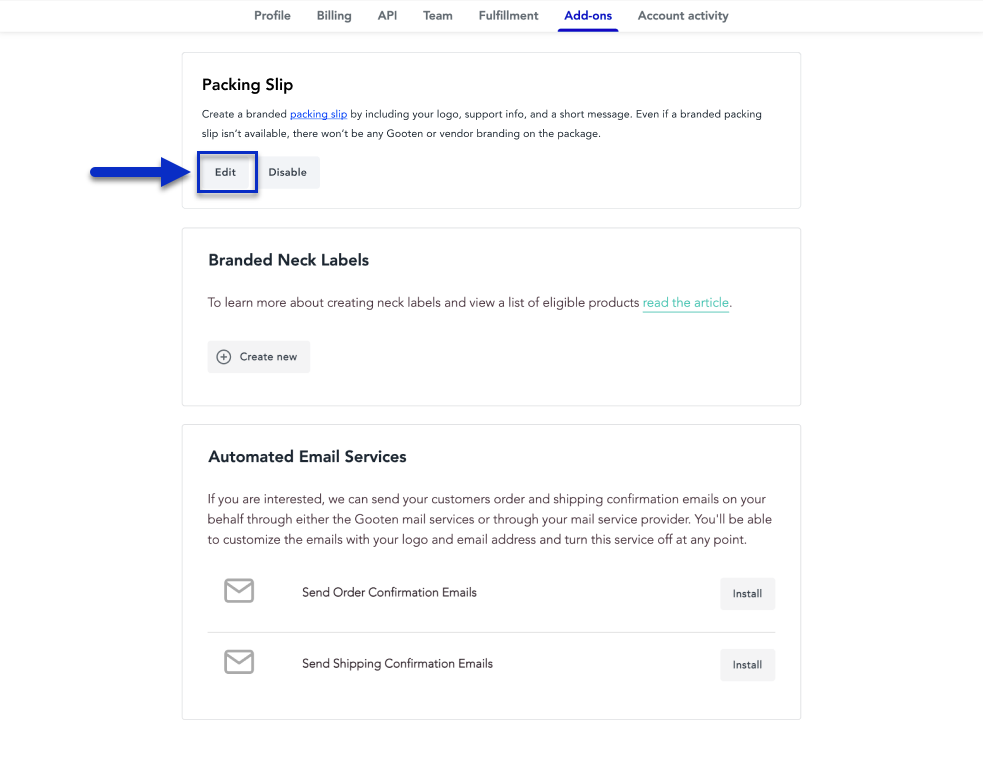Image resolution: width=983 pixels, height=782 pixels.
Task: Open the Fulfillment tab
Action: pyautogui.click(x=508, y=16)
